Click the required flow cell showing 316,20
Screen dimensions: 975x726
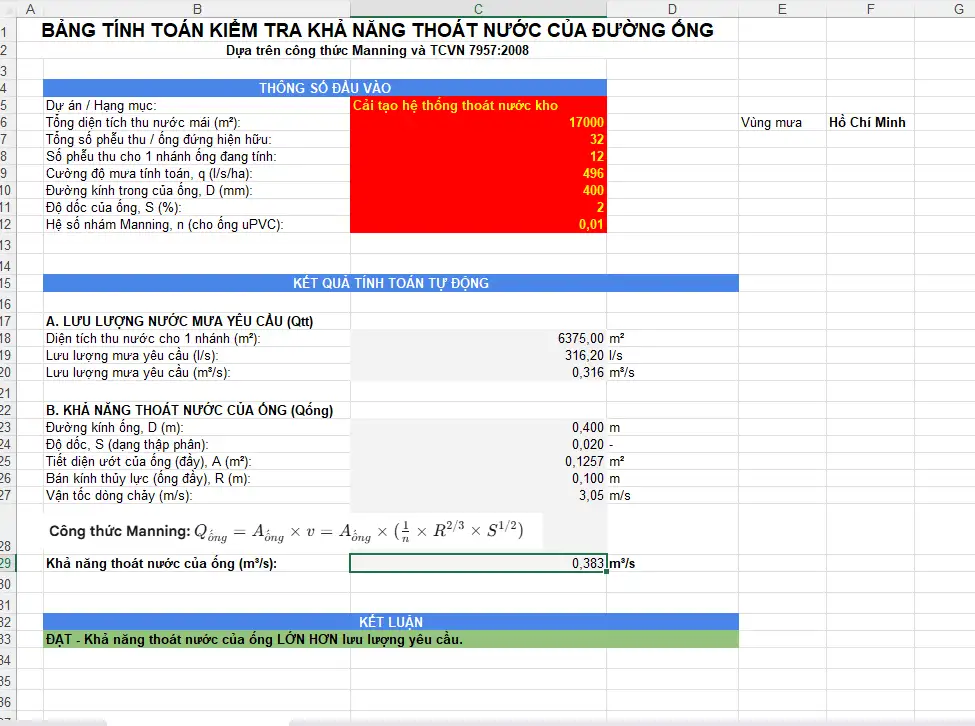click(478, 355)
